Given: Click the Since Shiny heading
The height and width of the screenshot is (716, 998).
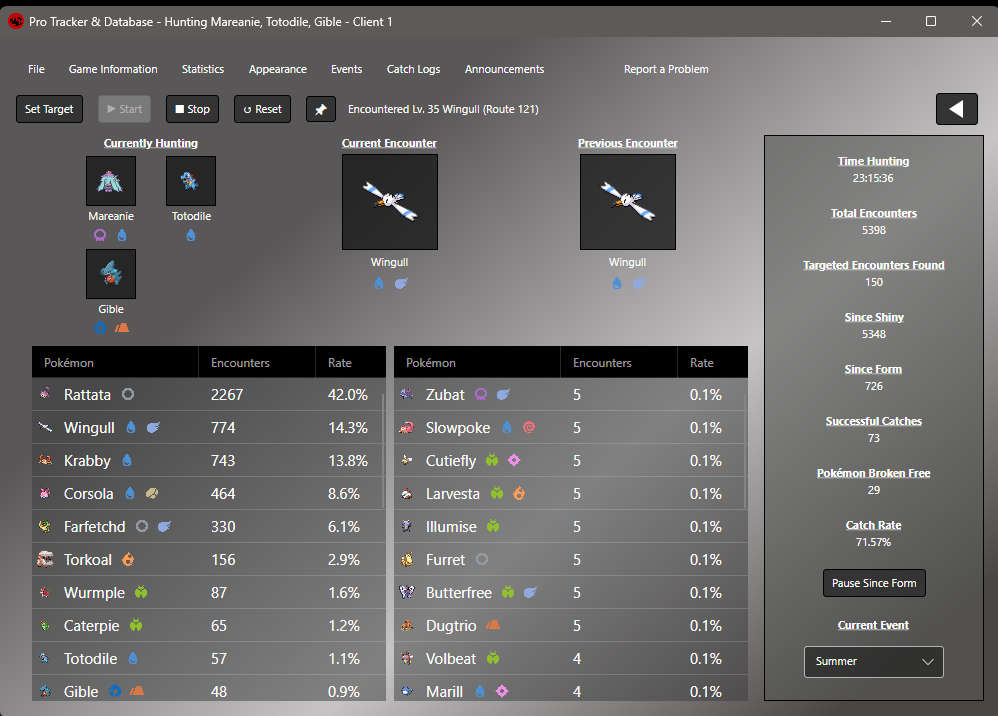Looking at the screenshot, I should [873, 317].
